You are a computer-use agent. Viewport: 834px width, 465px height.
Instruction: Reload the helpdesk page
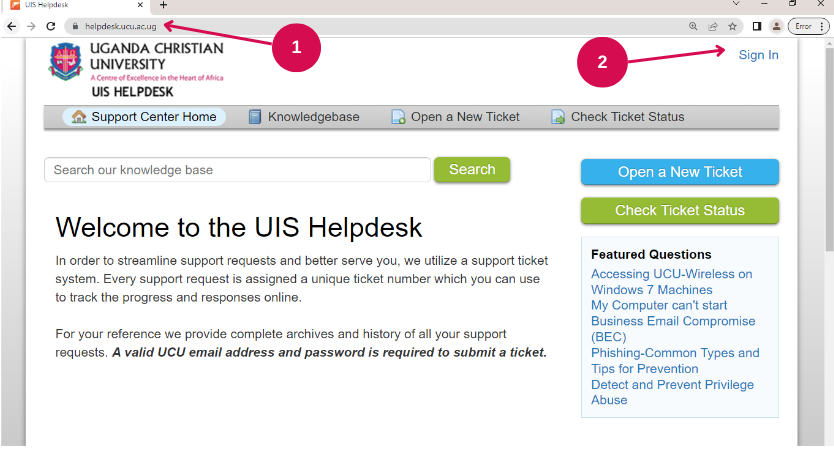[x=51, y=26]
